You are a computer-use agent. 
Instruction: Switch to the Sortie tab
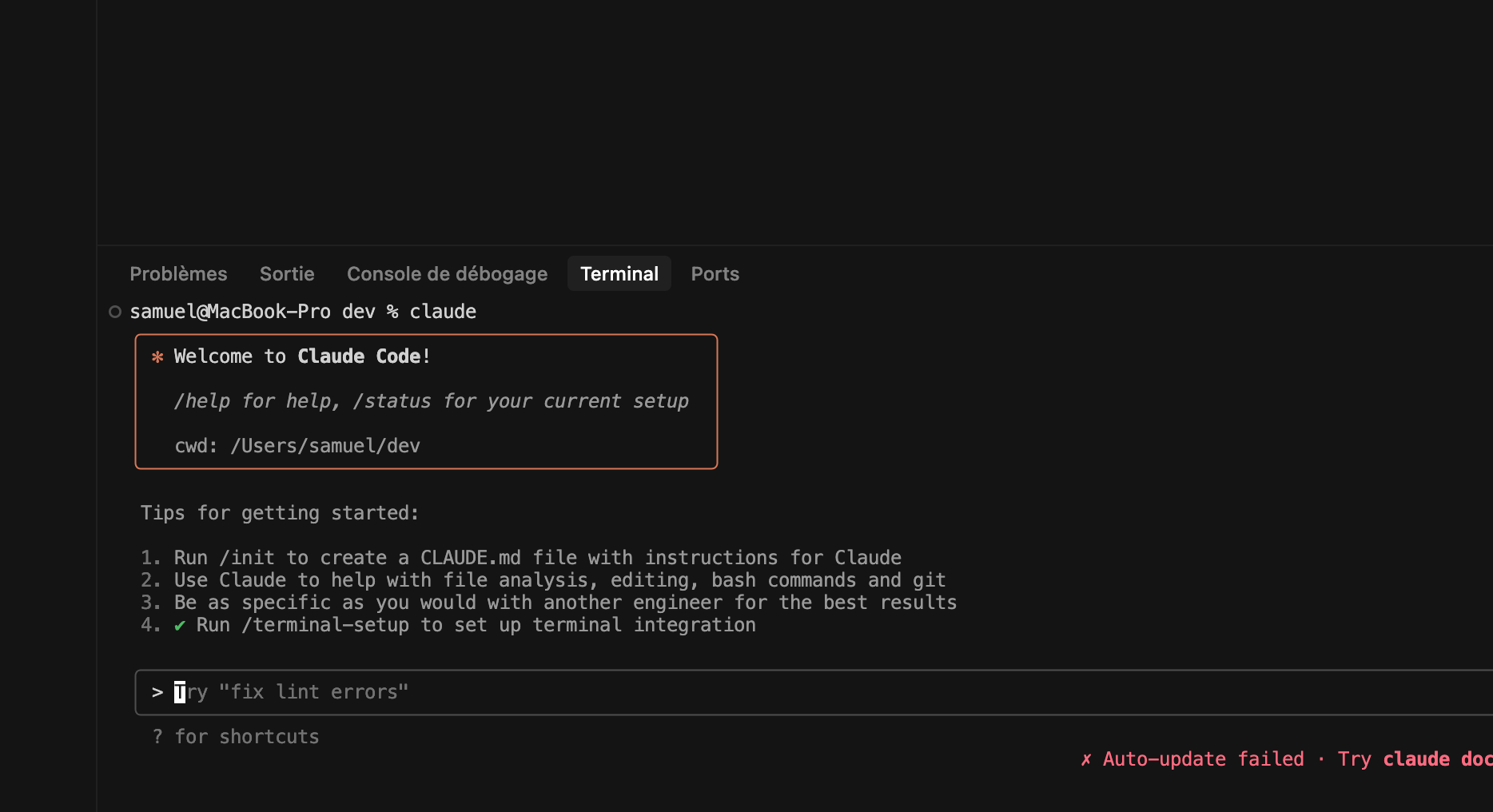287,274
